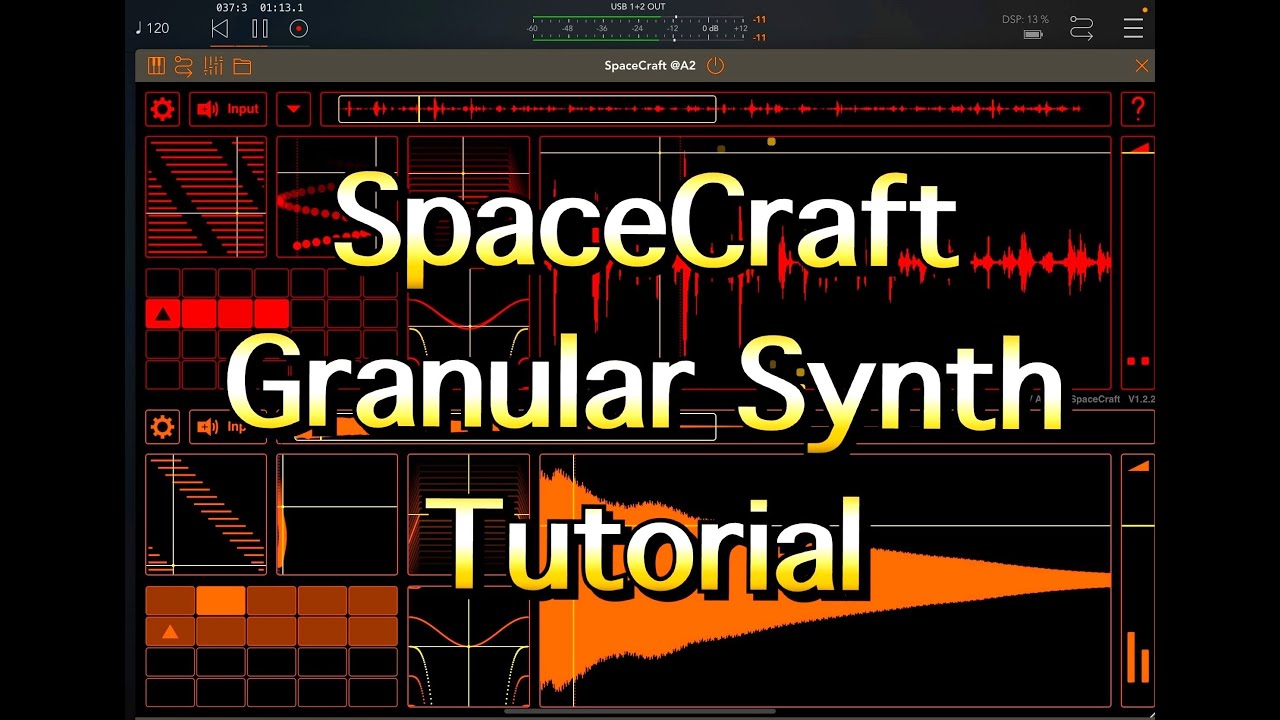Adjust the orange layer volume slider
The image size is (1280, 720).
coord(1138,581)
